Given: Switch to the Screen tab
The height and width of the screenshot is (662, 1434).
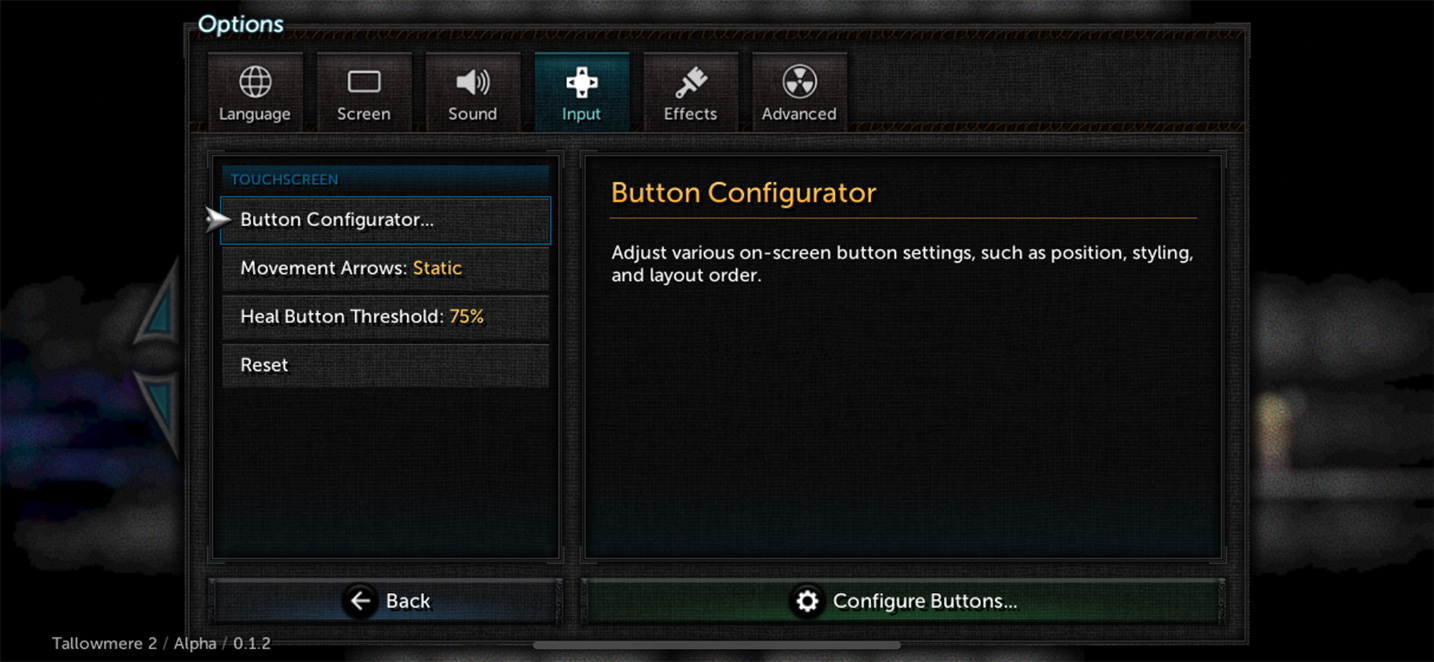Looking at the screenshot, I should pos(363,92).
